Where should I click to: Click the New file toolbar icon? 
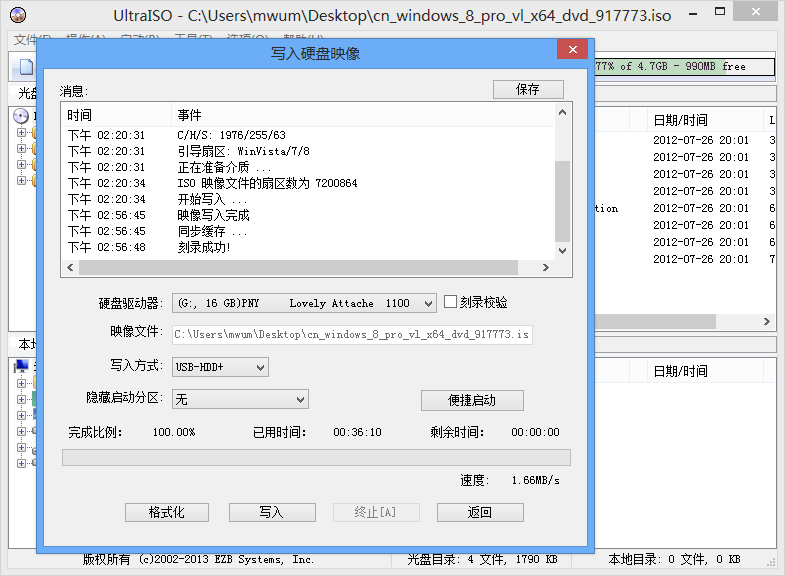click(26, 67)
